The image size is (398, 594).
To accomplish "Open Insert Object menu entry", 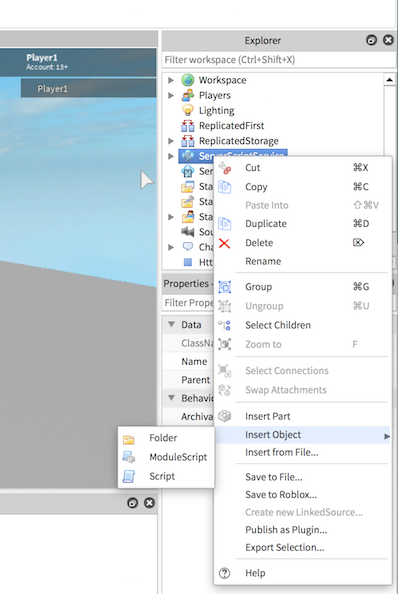I will coord(303,435).
